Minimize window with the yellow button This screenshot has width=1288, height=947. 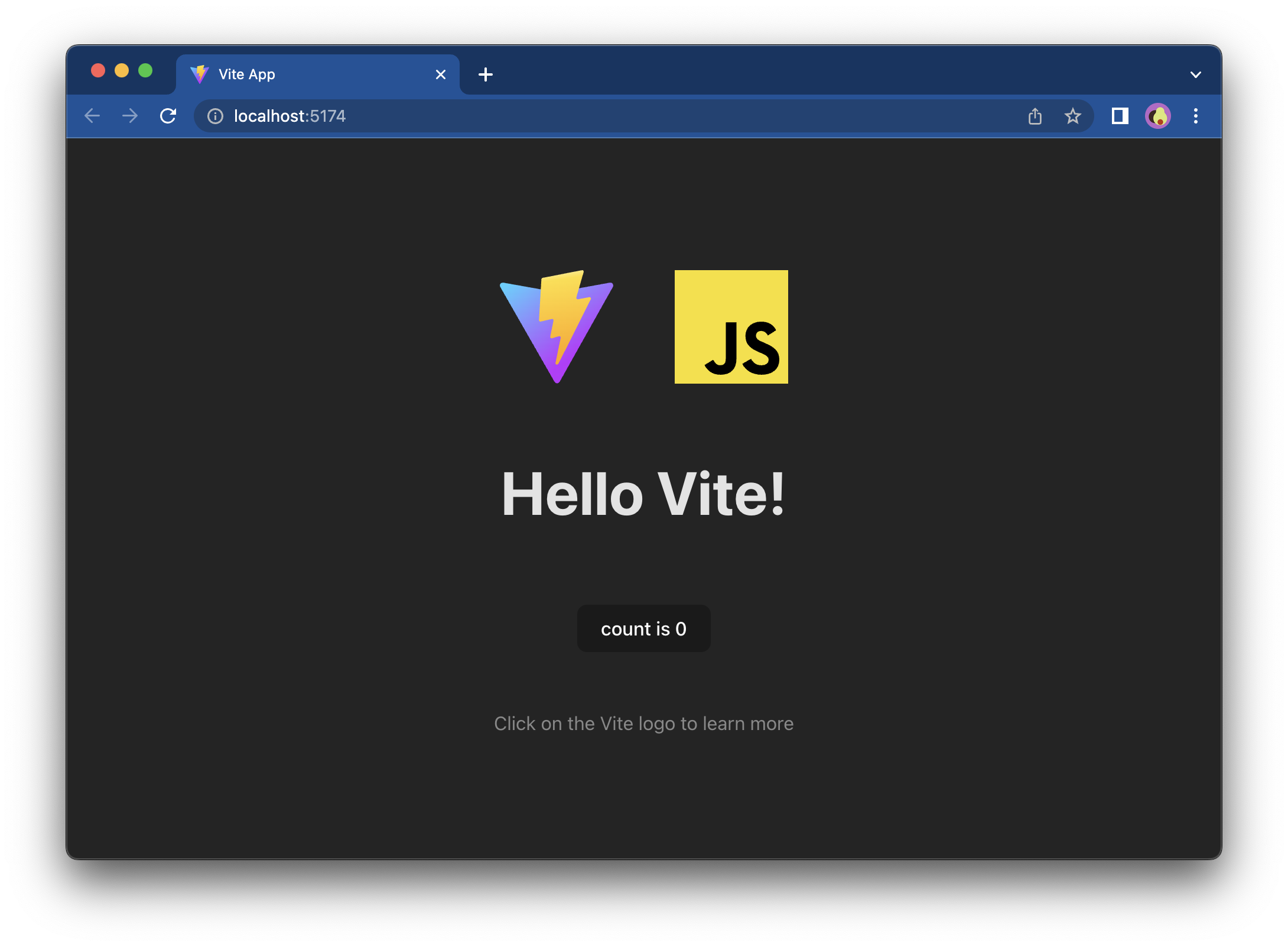click(122, 71)
